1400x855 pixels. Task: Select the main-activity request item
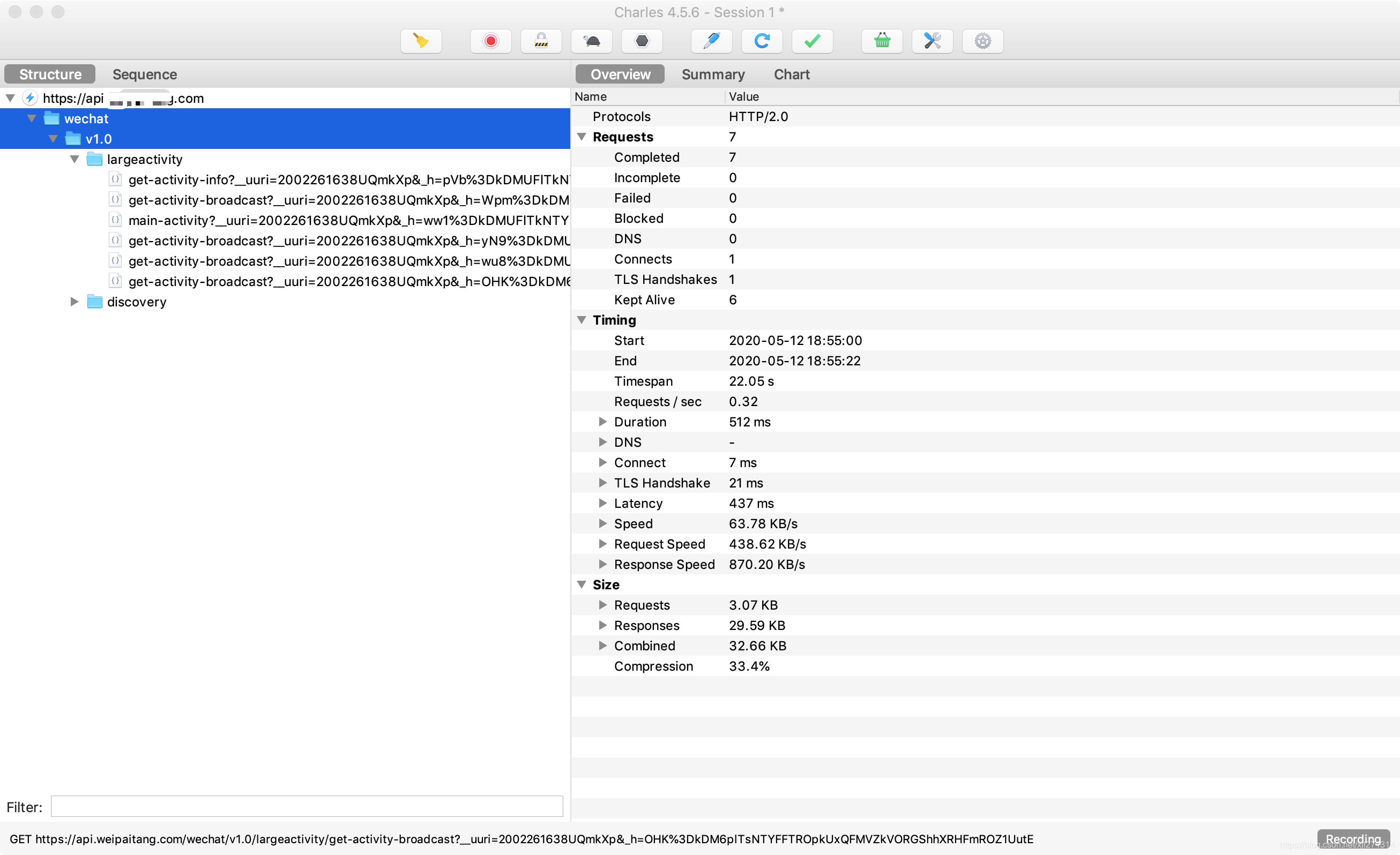click(x=348, y=220)
